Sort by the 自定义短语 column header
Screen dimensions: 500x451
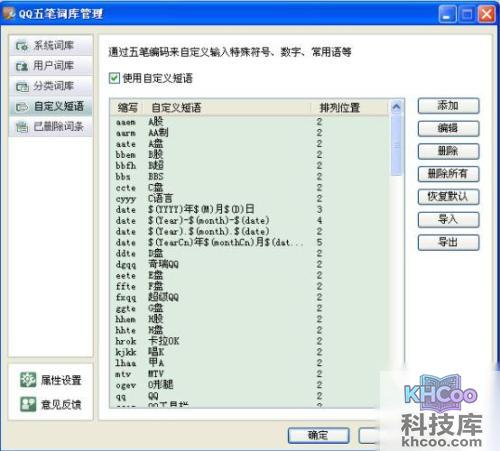pos(227,108)
